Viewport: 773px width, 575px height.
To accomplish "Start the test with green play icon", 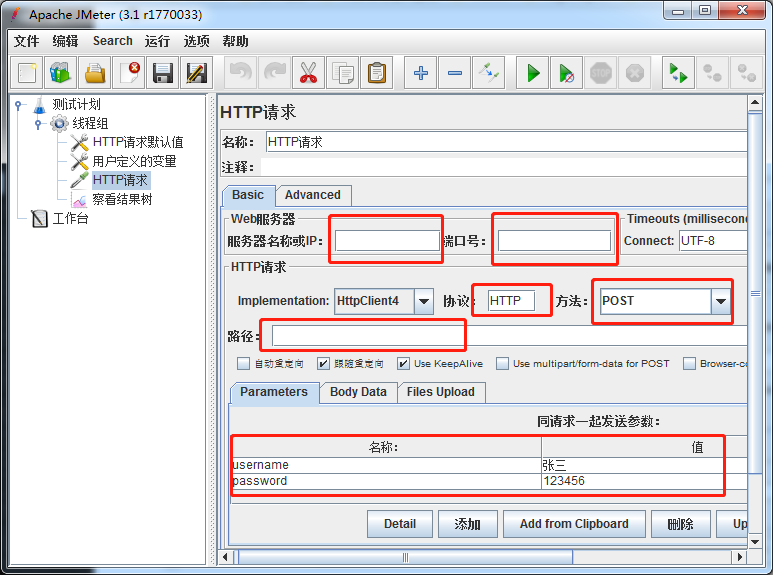I will [x=532, y=73].
